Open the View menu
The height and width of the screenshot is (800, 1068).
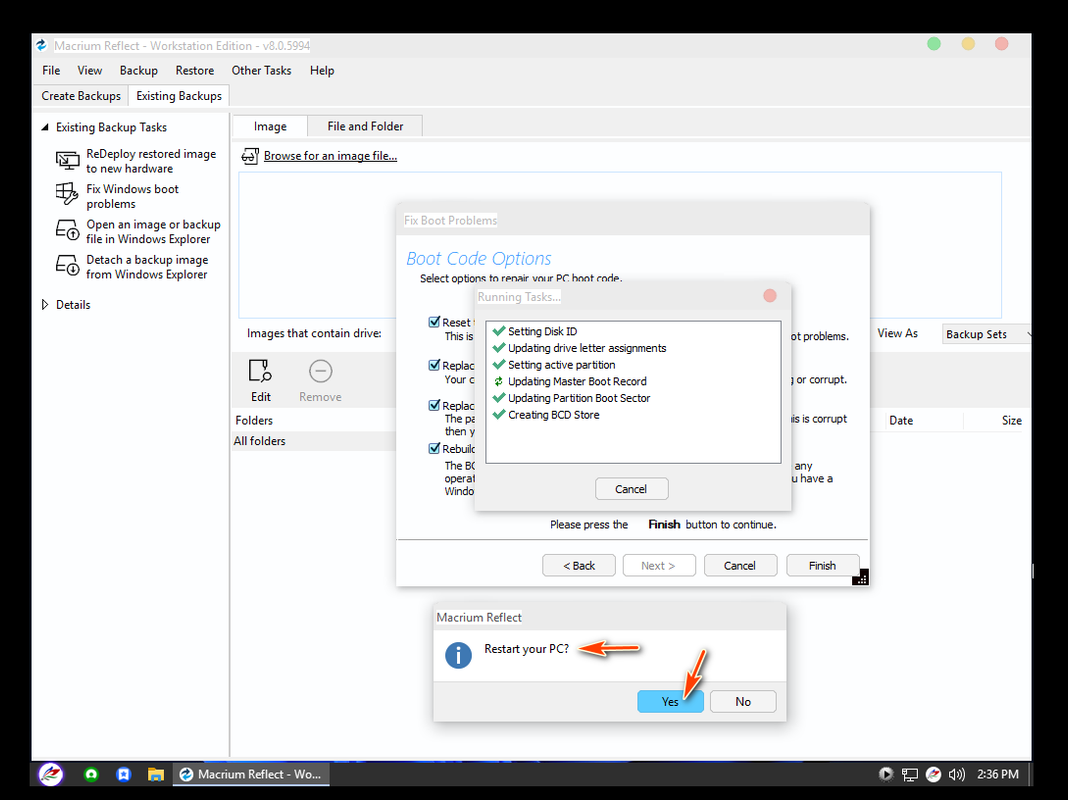point(89,70)
